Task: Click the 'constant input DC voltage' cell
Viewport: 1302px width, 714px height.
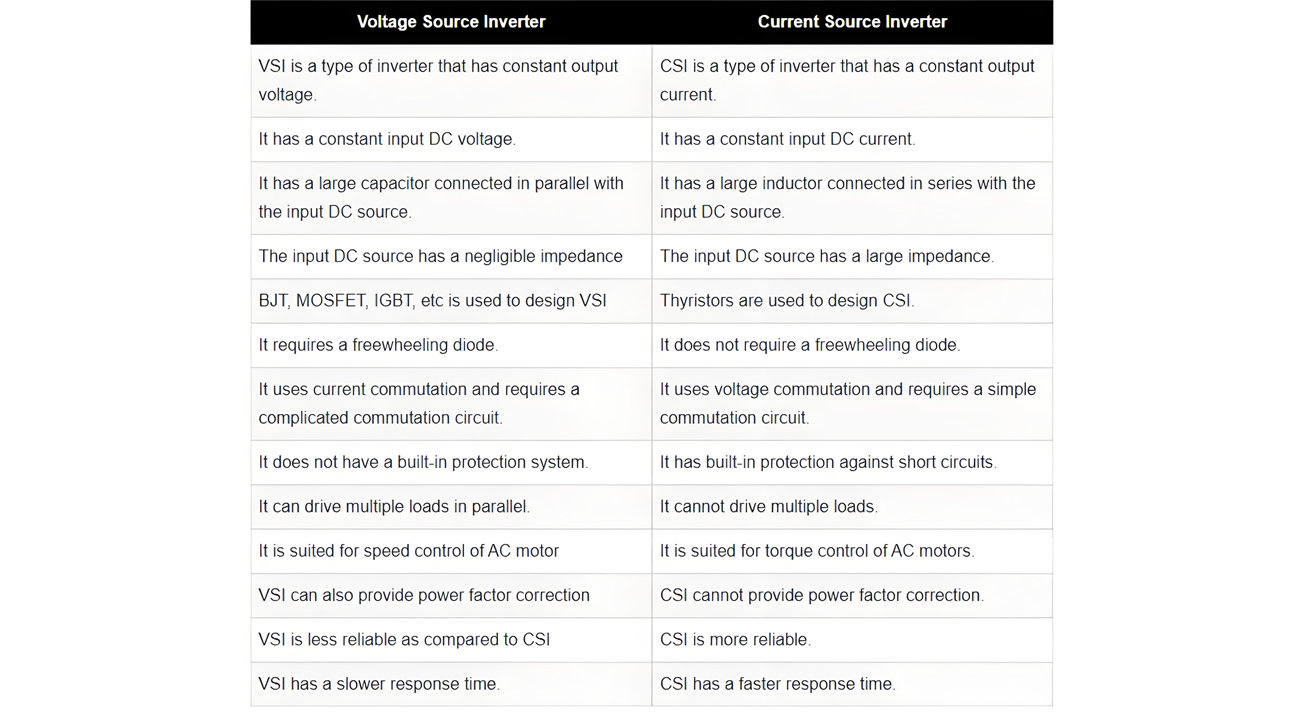Action: 451,139
